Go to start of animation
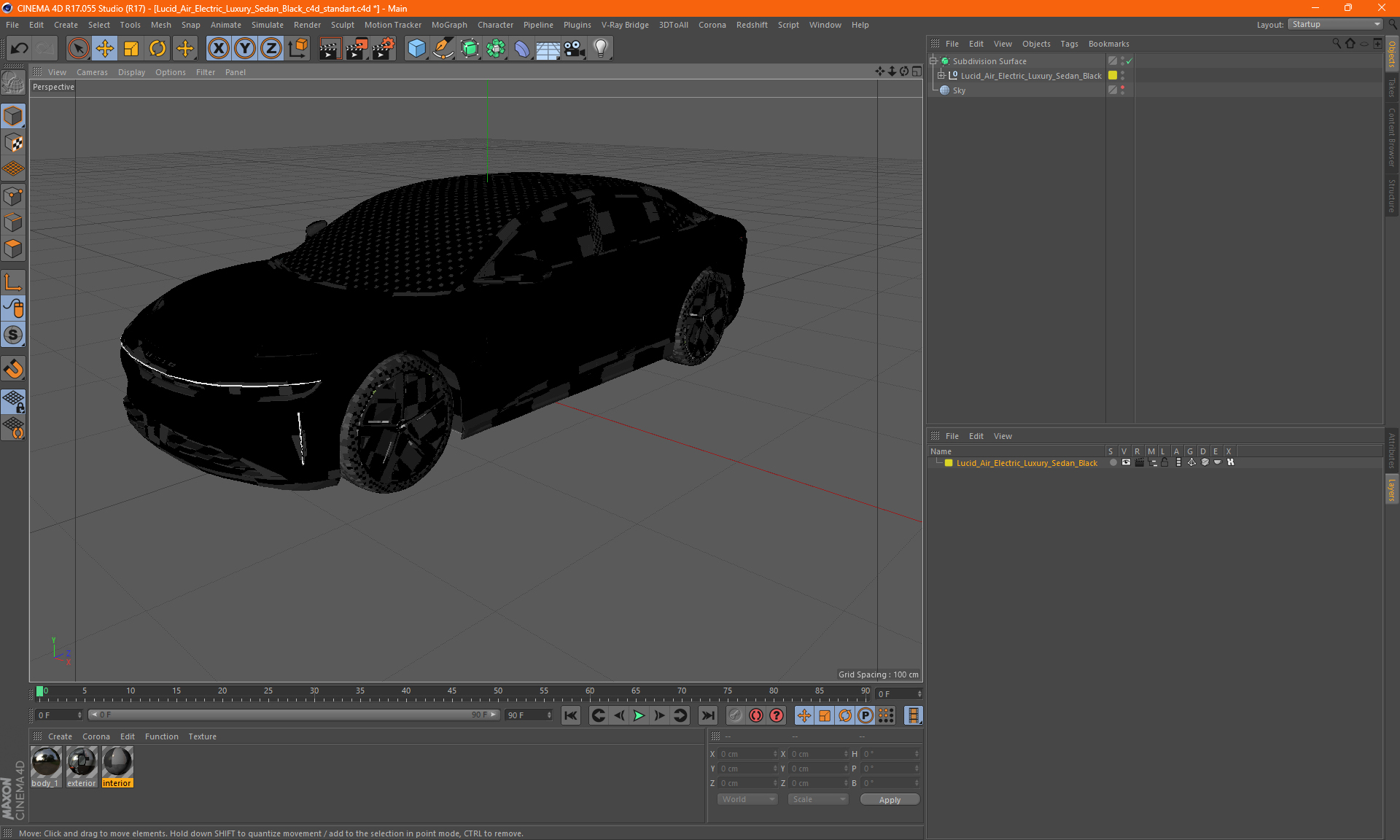 click(x=571, y=715)
